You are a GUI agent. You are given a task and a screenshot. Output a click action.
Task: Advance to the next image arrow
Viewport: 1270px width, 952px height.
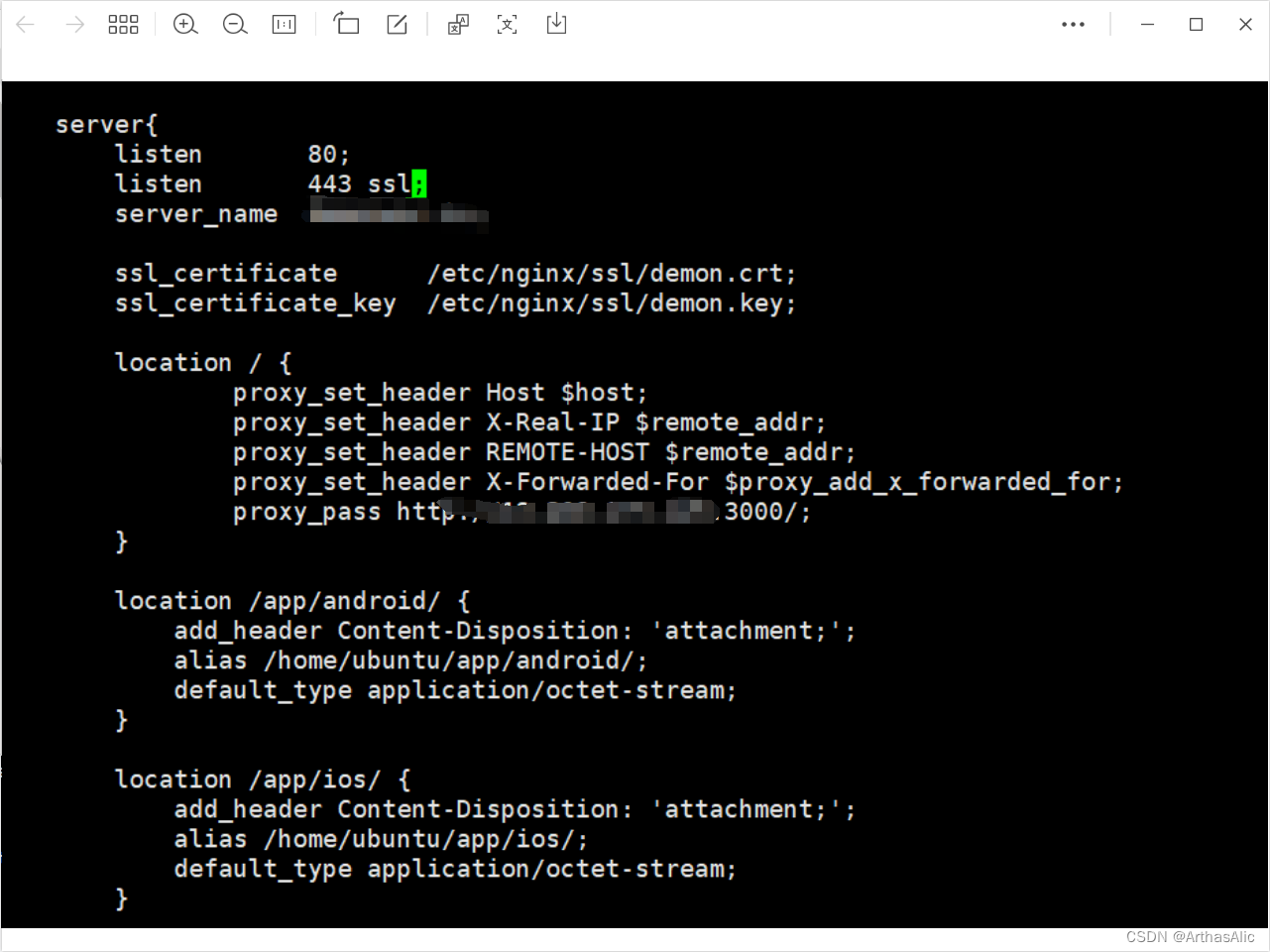click(74, 25)
